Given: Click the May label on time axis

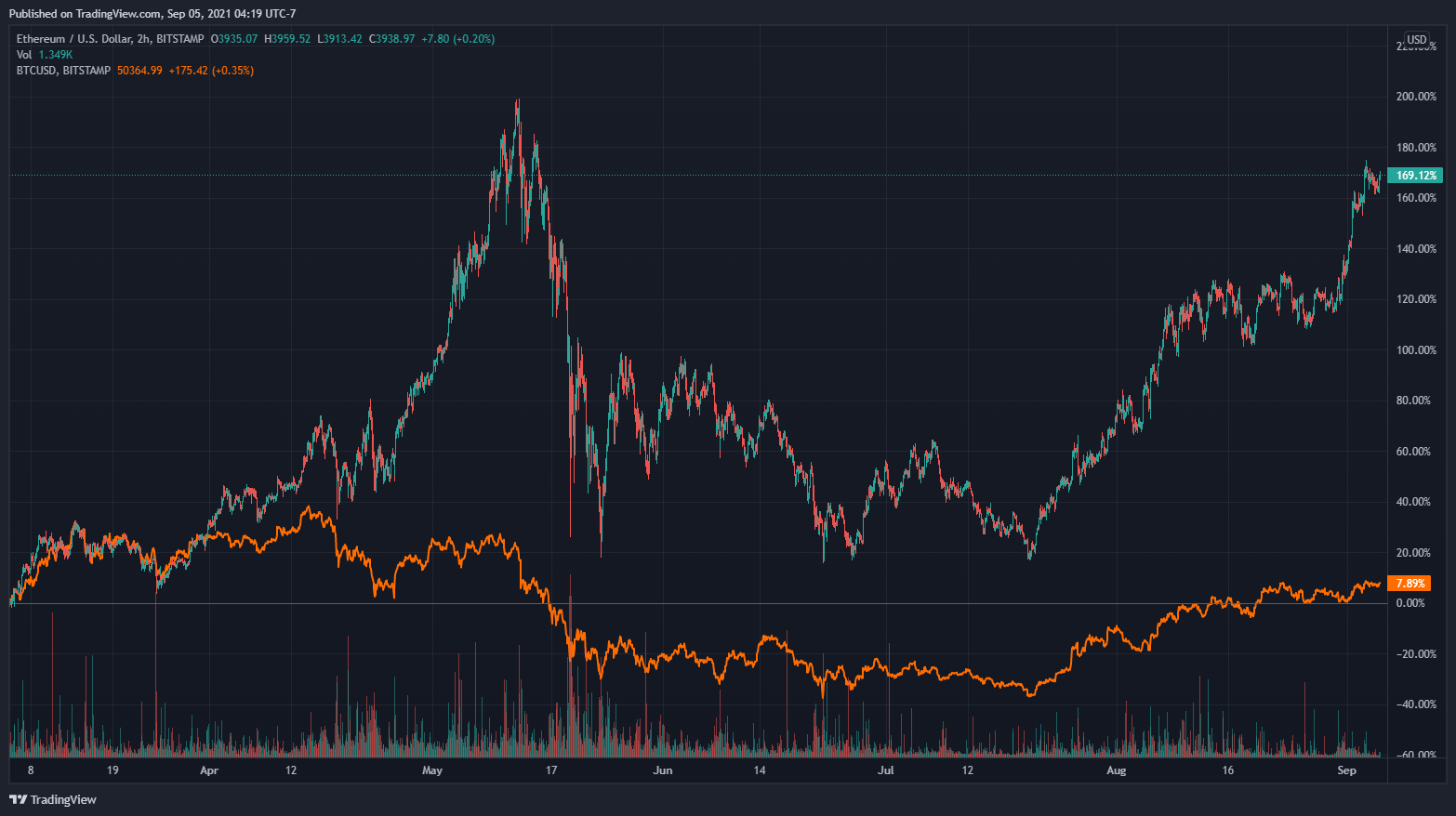Looking at the screenshot, I should click(x=431, y=770).
